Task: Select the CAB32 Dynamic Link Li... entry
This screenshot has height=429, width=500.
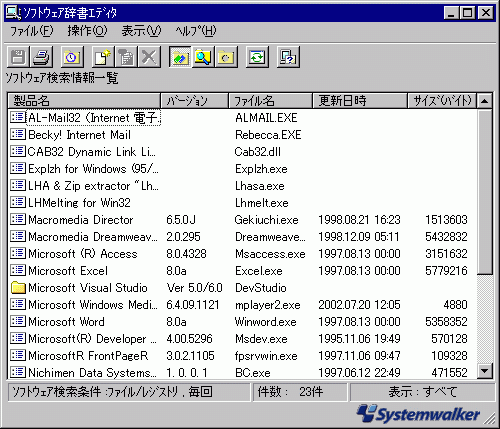Action: pos(91,152)
